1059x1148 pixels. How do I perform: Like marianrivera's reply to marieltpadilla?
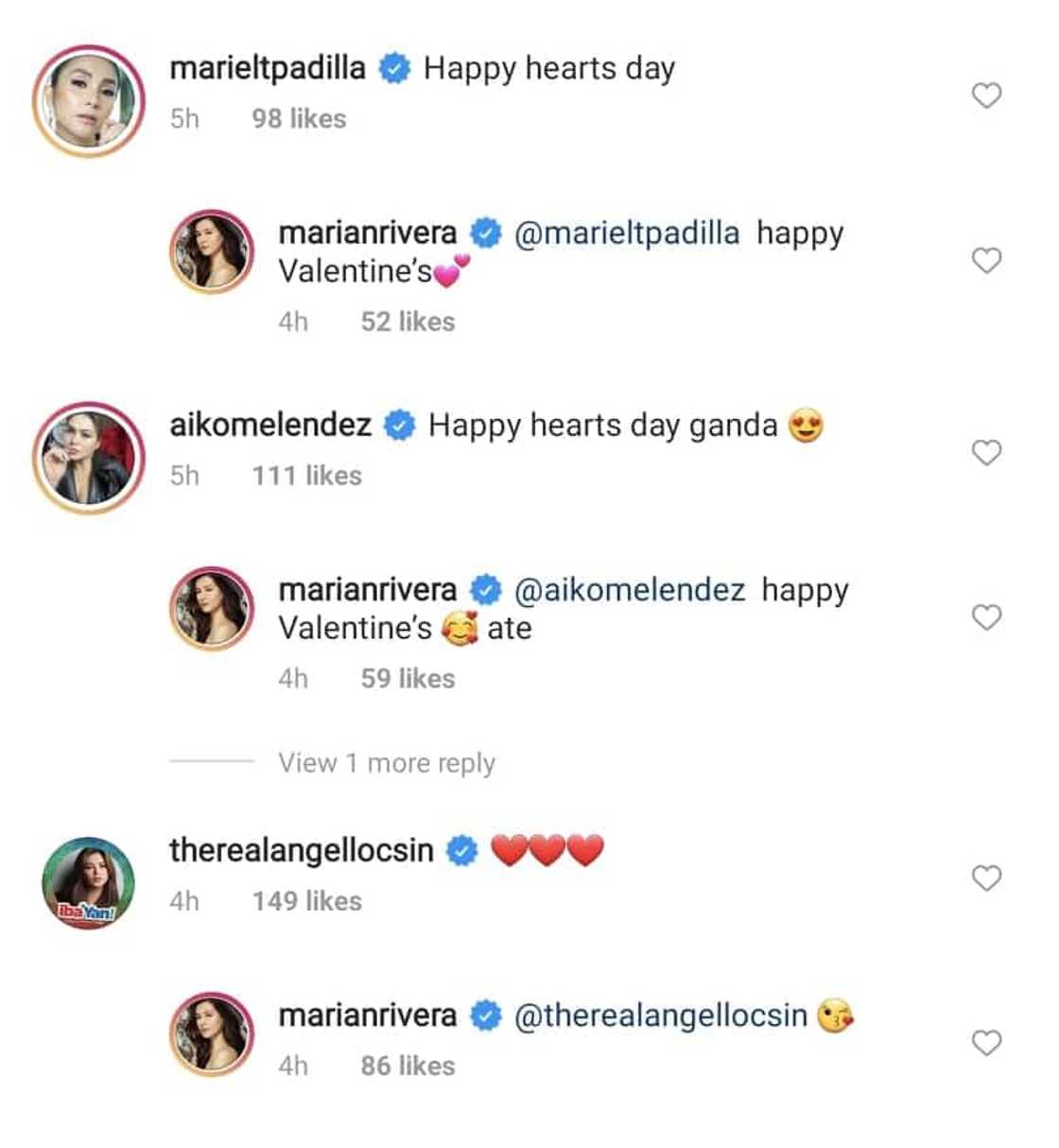(986, 260)
